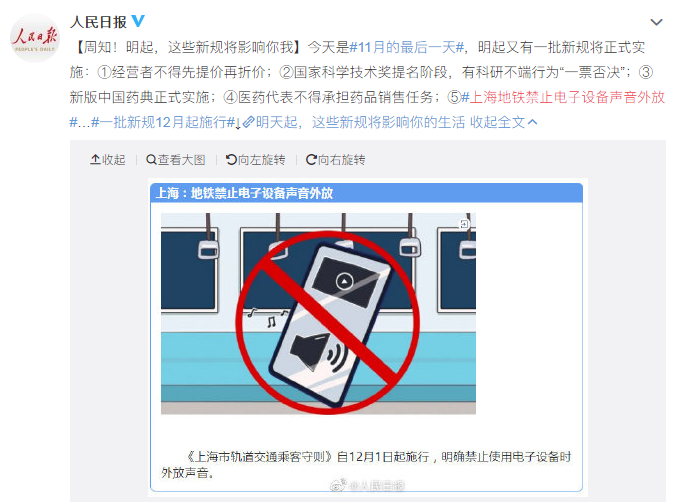Viewport: 678px width, 502px height.
Task: Open hashtag 一批新规12月起施行
Action: tap(163, 122)
